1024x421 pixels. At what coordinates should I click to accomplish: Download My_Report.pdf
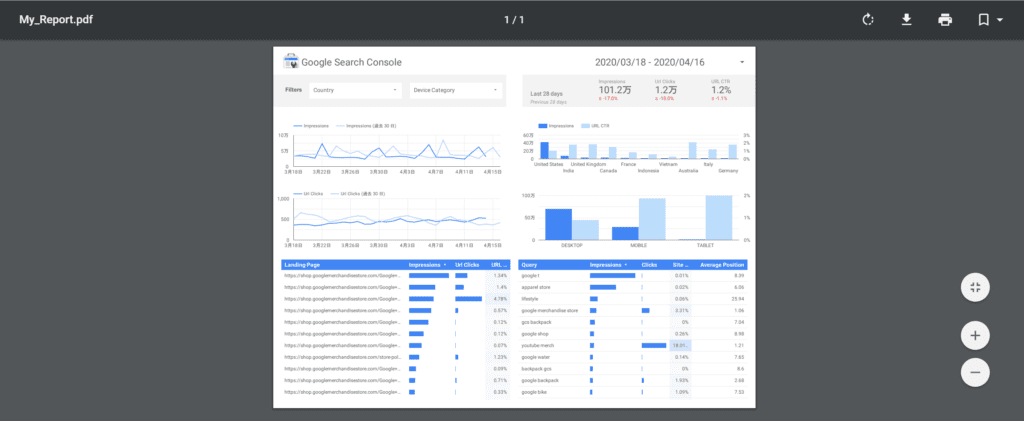click(x=906, y=20)
